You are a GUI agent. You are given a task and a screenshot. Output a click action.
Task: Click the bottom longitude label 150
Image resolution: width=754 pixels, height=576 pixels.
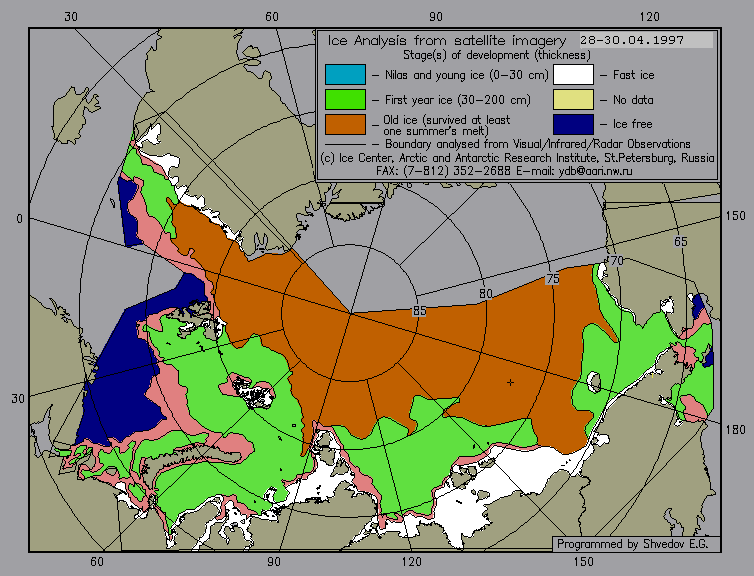[x=583, y=562]
